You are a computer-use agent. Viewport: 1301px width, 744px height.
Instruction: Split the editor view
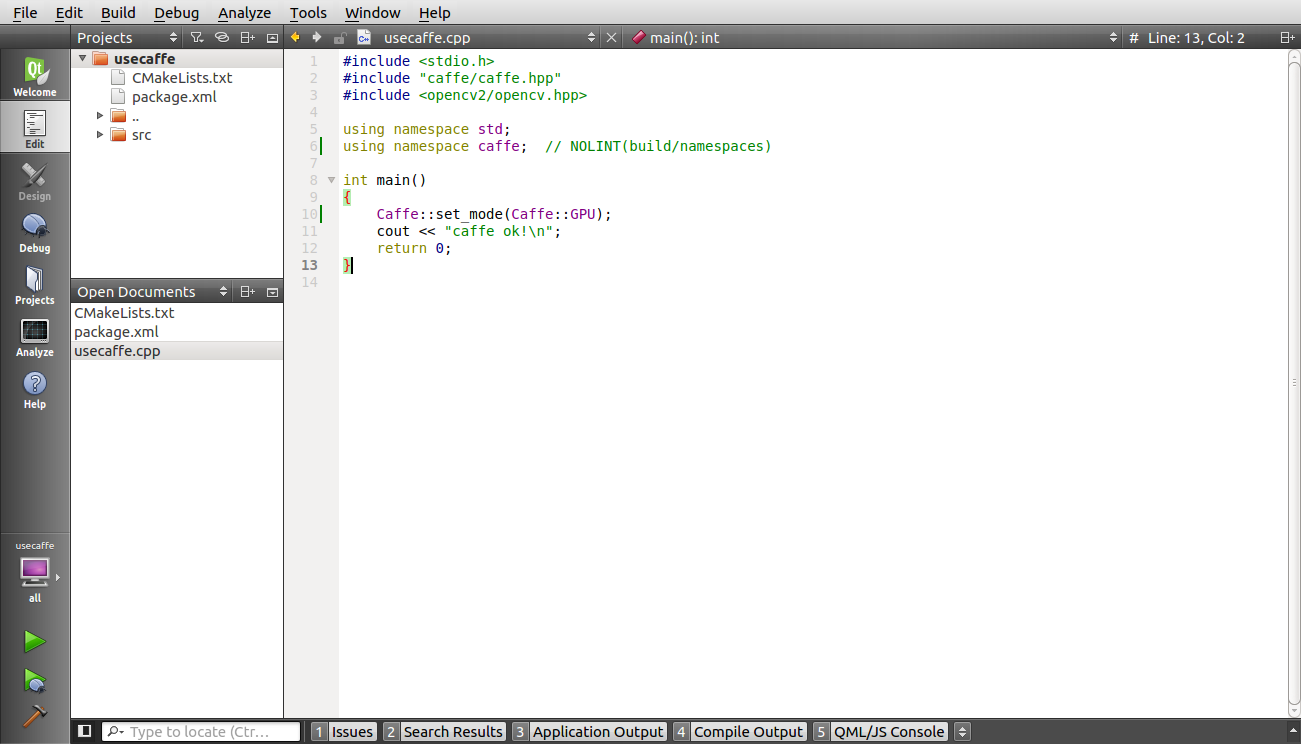[1287, 37]
